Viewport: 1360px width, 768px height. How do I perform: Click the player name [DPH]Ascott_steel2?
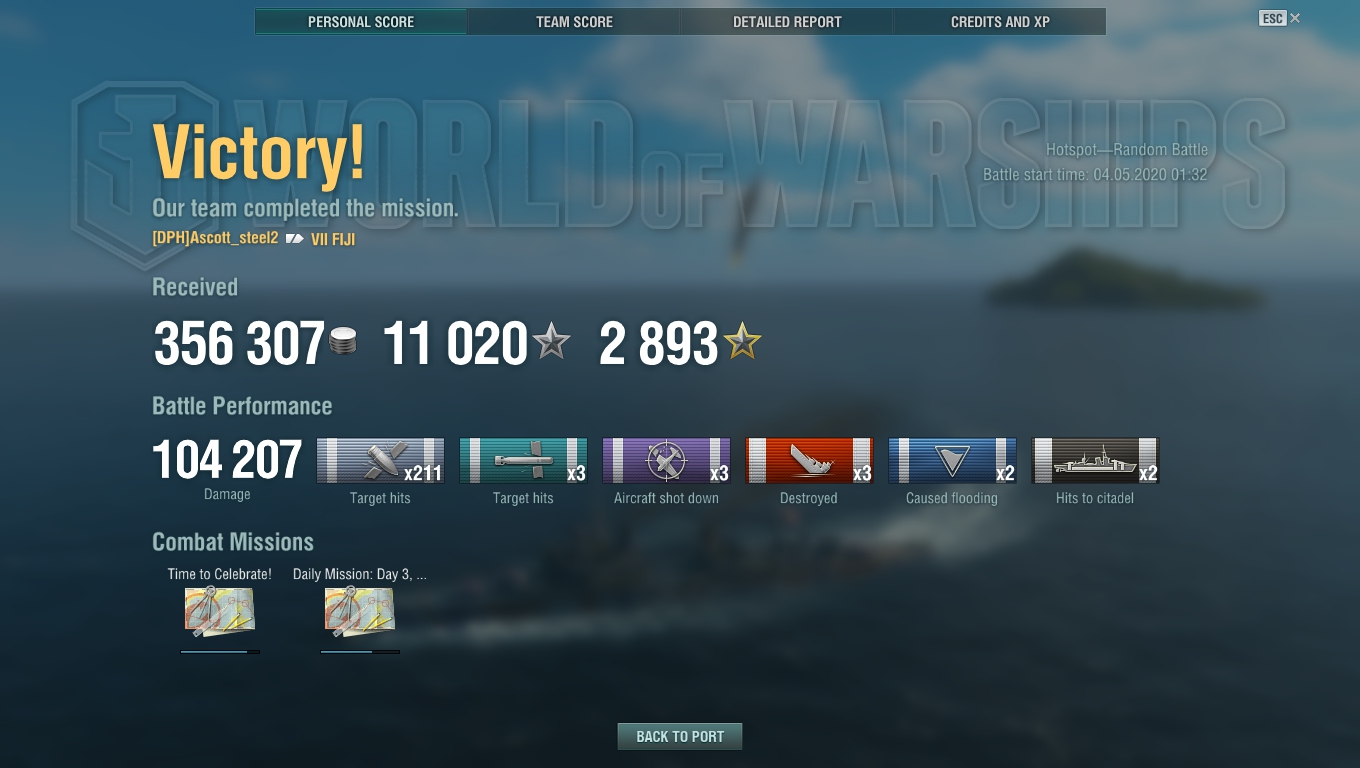pyautogui.click(x=215, y=238)
